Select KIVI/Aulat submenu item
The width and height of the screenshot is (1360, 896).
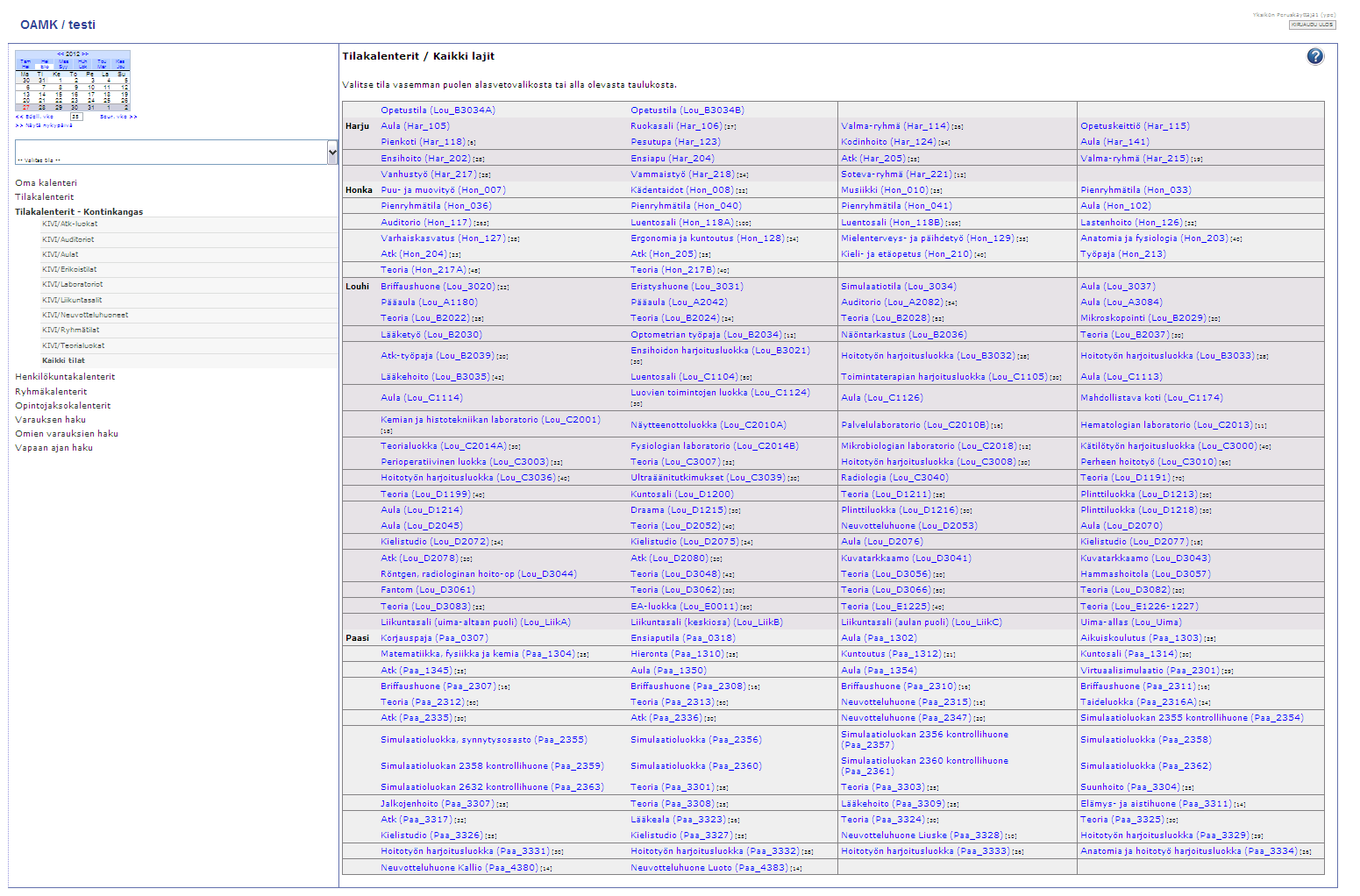click(61, 254)
